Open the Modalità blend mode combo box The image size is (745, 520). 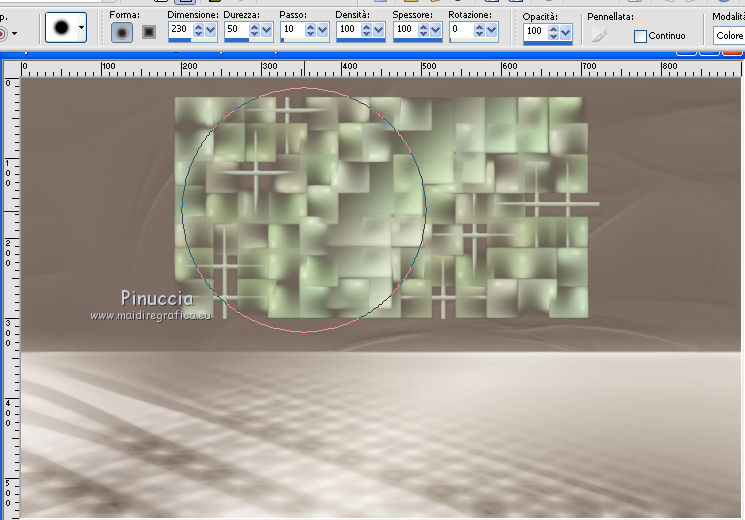pos(729,36)
